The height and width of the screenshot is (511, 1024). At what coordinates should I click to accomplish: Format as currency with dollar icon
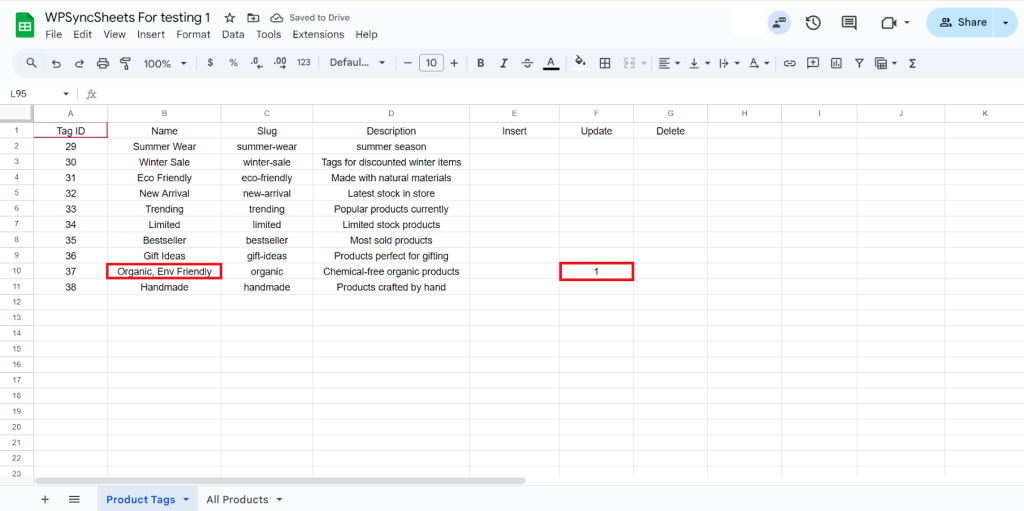click(x=210, y=63)
